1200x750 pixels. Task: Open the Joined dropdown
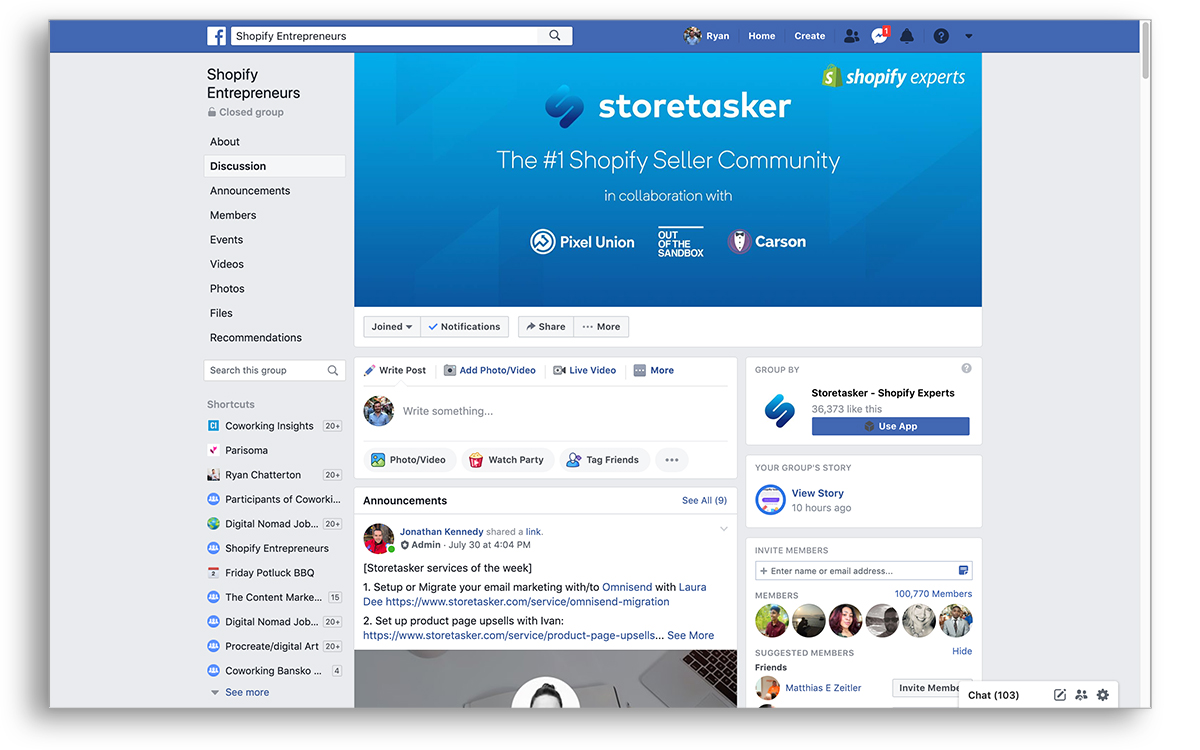392,327
